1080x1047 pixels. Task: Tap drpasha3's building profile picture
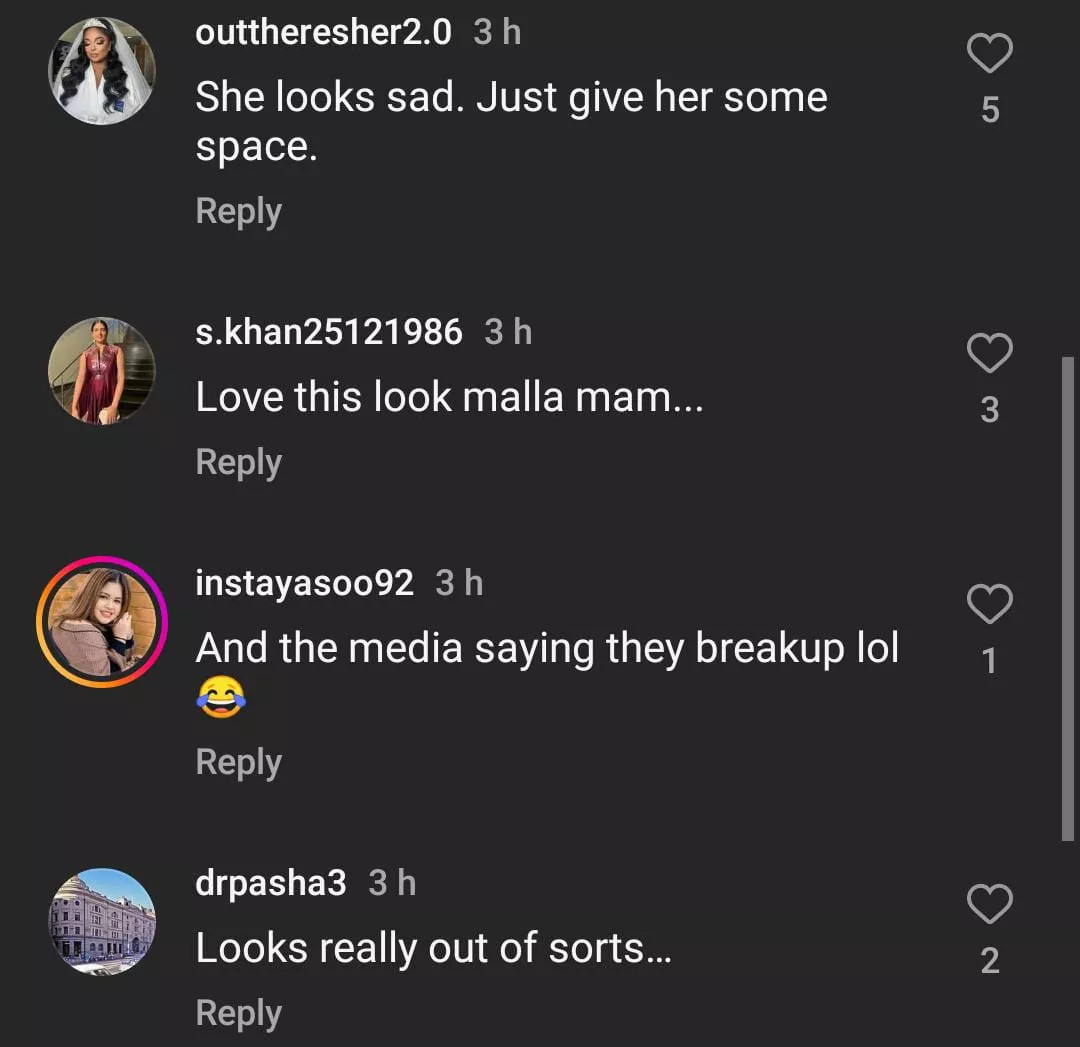(x=101, y=921)
